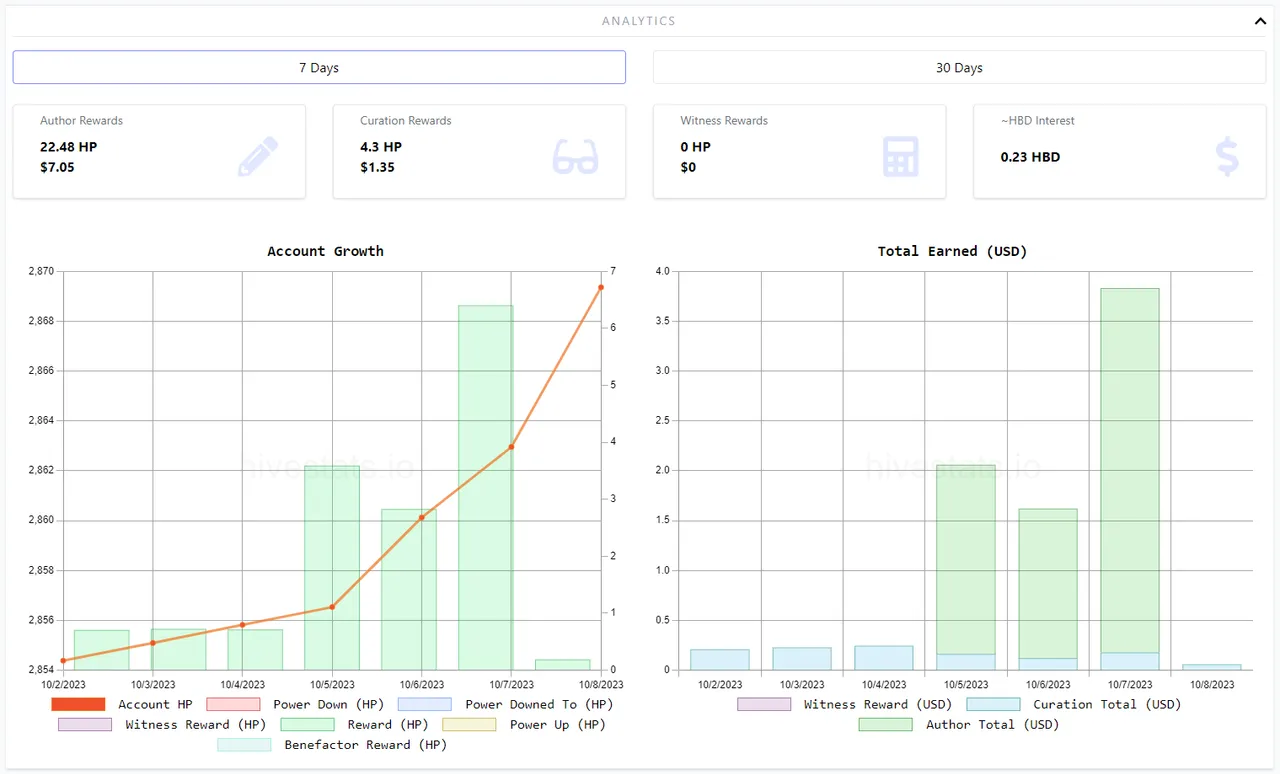Click the 10/5/2023 reward bar in Account Growth

(332, 567)
